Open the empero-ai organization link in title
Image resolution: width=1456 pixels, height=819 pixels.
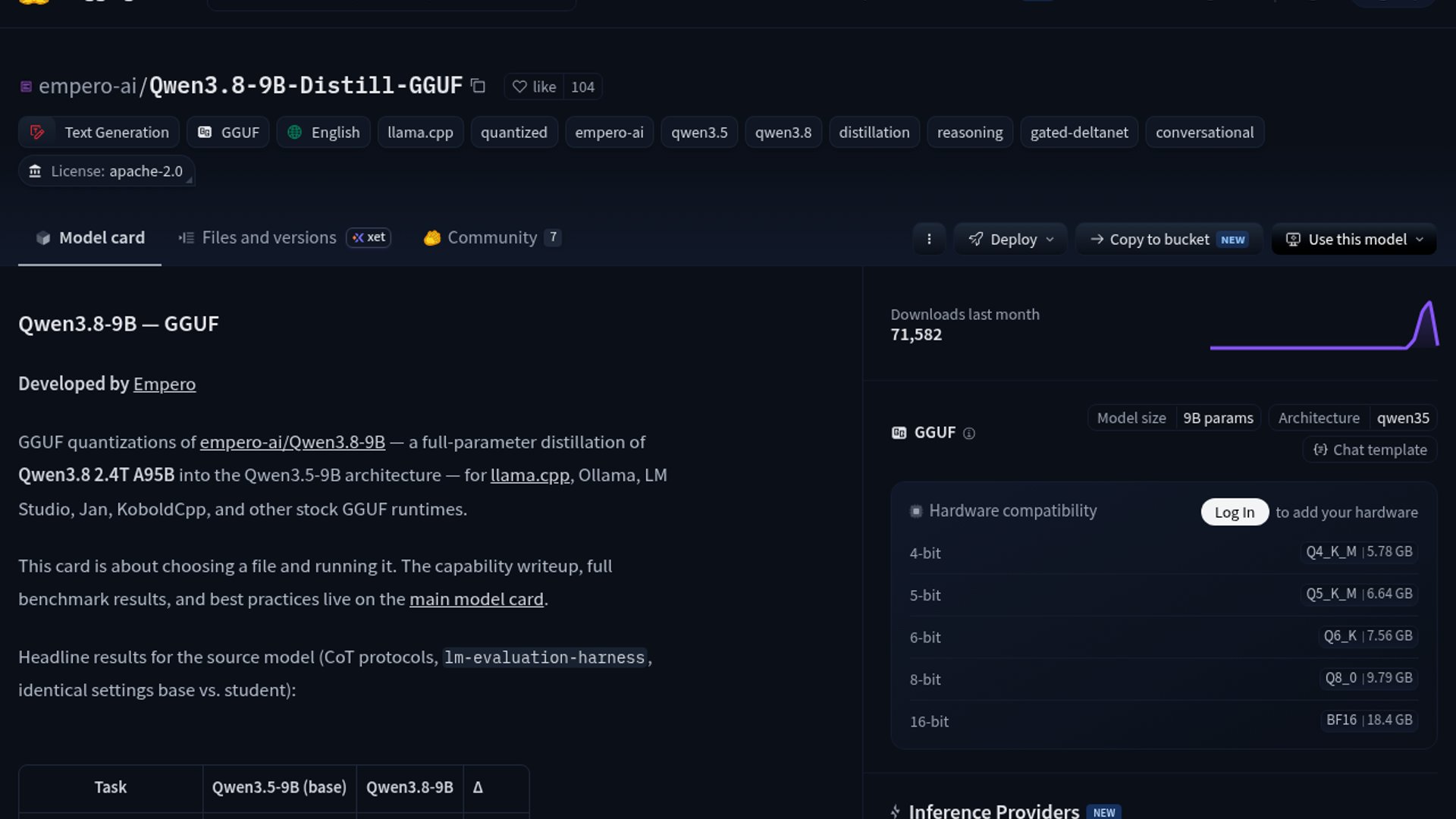tap(87, 86)
